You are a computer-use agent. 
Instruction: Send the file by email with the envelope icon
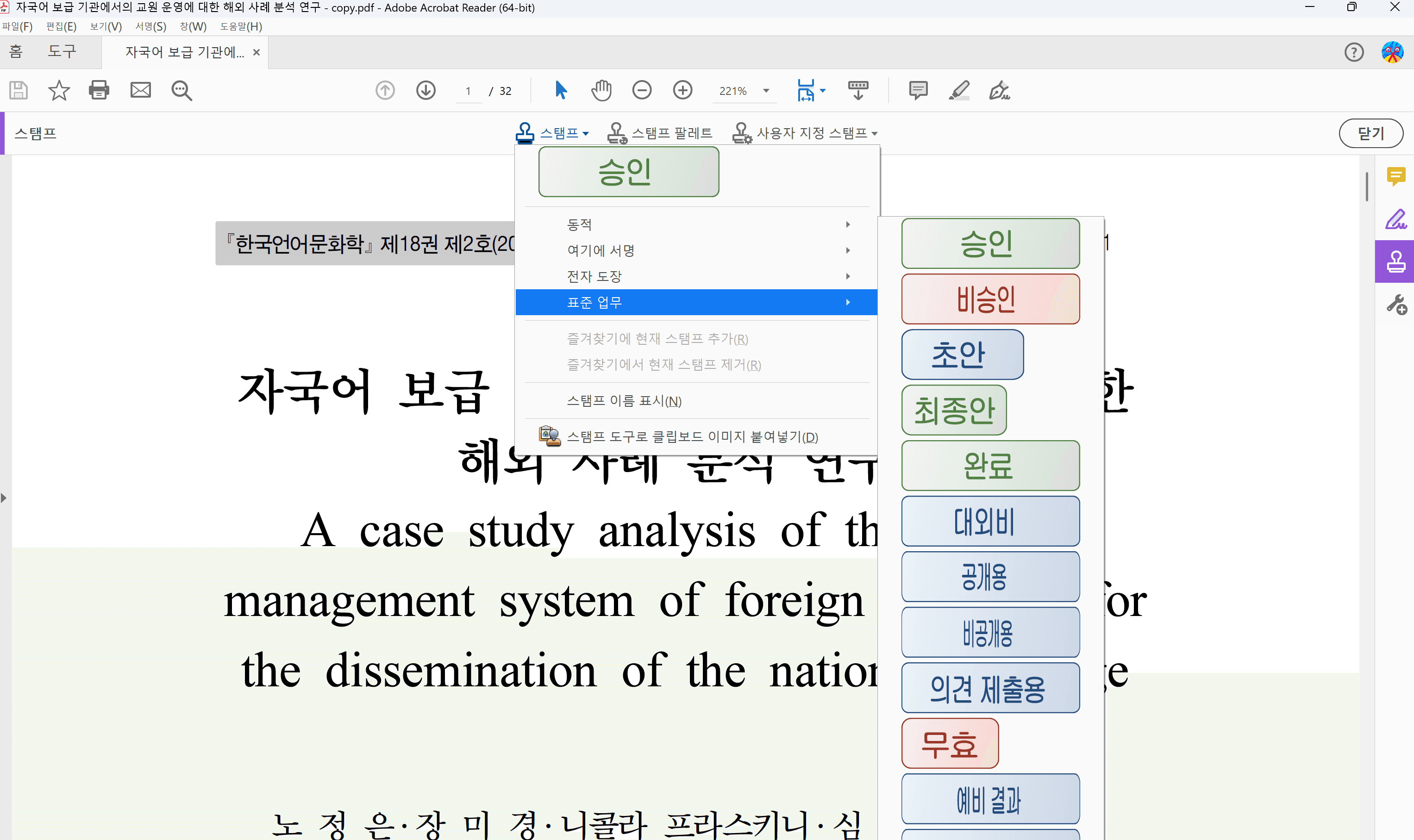[x=140, y=91]
